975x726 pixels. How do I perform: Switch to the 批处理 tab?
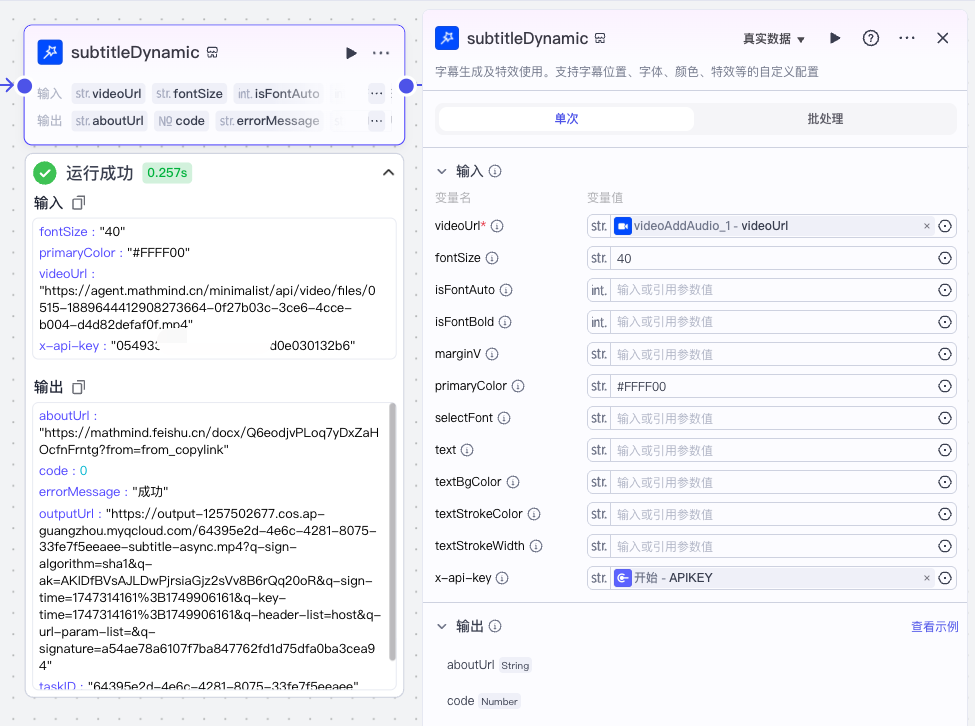(x=825, y=119)
